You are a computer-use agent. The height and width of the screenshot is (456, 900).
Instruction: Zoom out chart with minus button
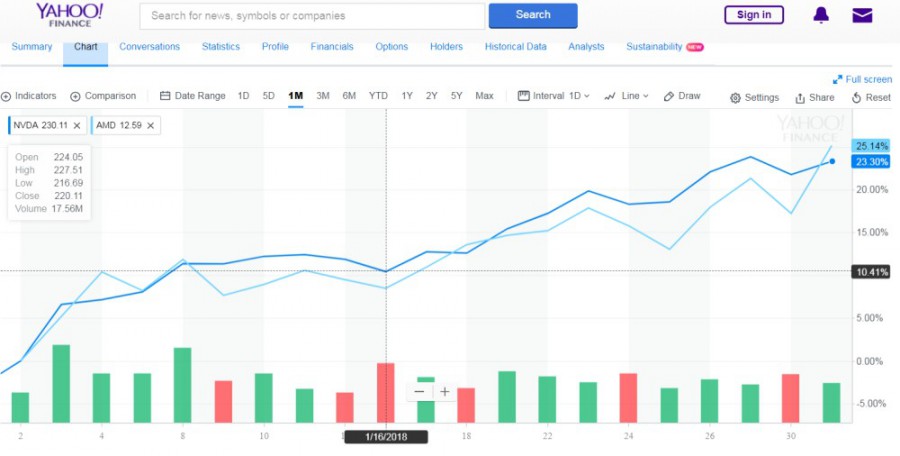pos(420,392)
